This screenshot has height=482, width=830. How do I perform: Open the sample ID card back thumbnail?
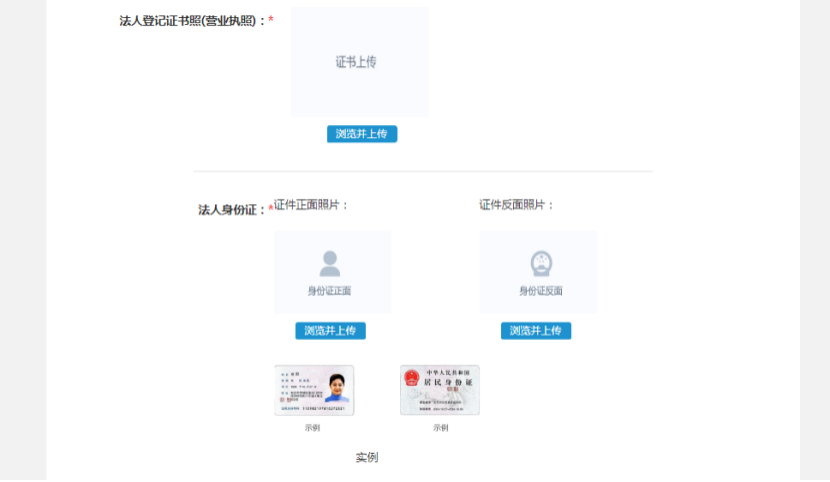pos(440,390)
